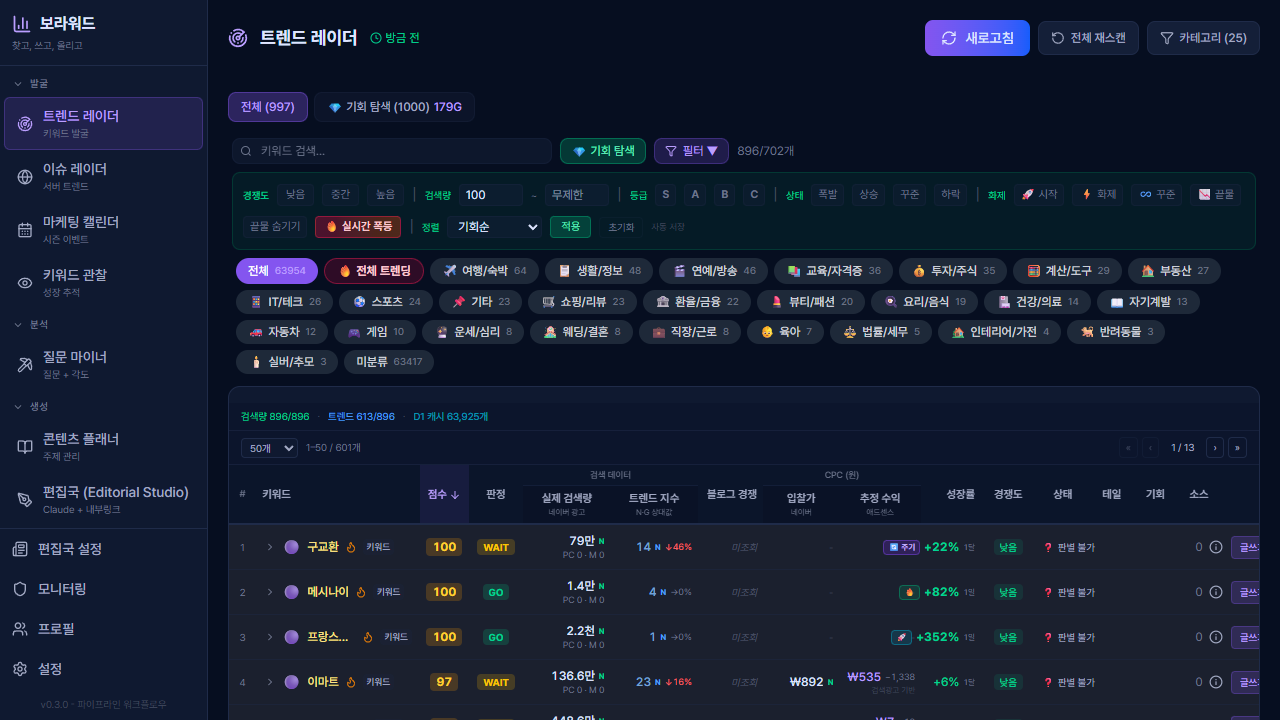Toggle the 낮음 competition filter
The width and height of the screenshot is (1280, 720).
coord(295,195)
